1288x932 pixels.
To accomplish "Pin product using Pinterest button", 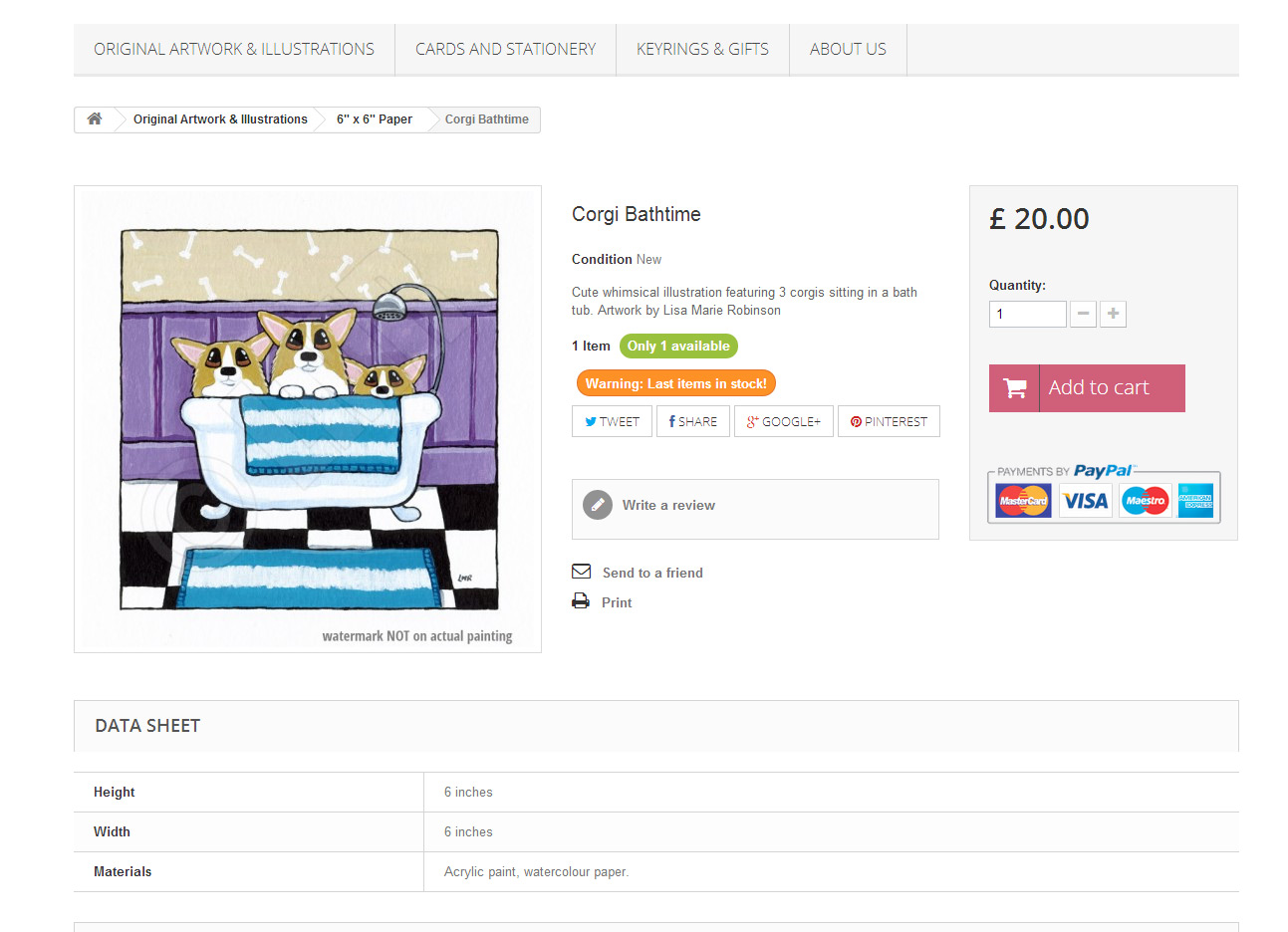I will [x=889, y=421].
